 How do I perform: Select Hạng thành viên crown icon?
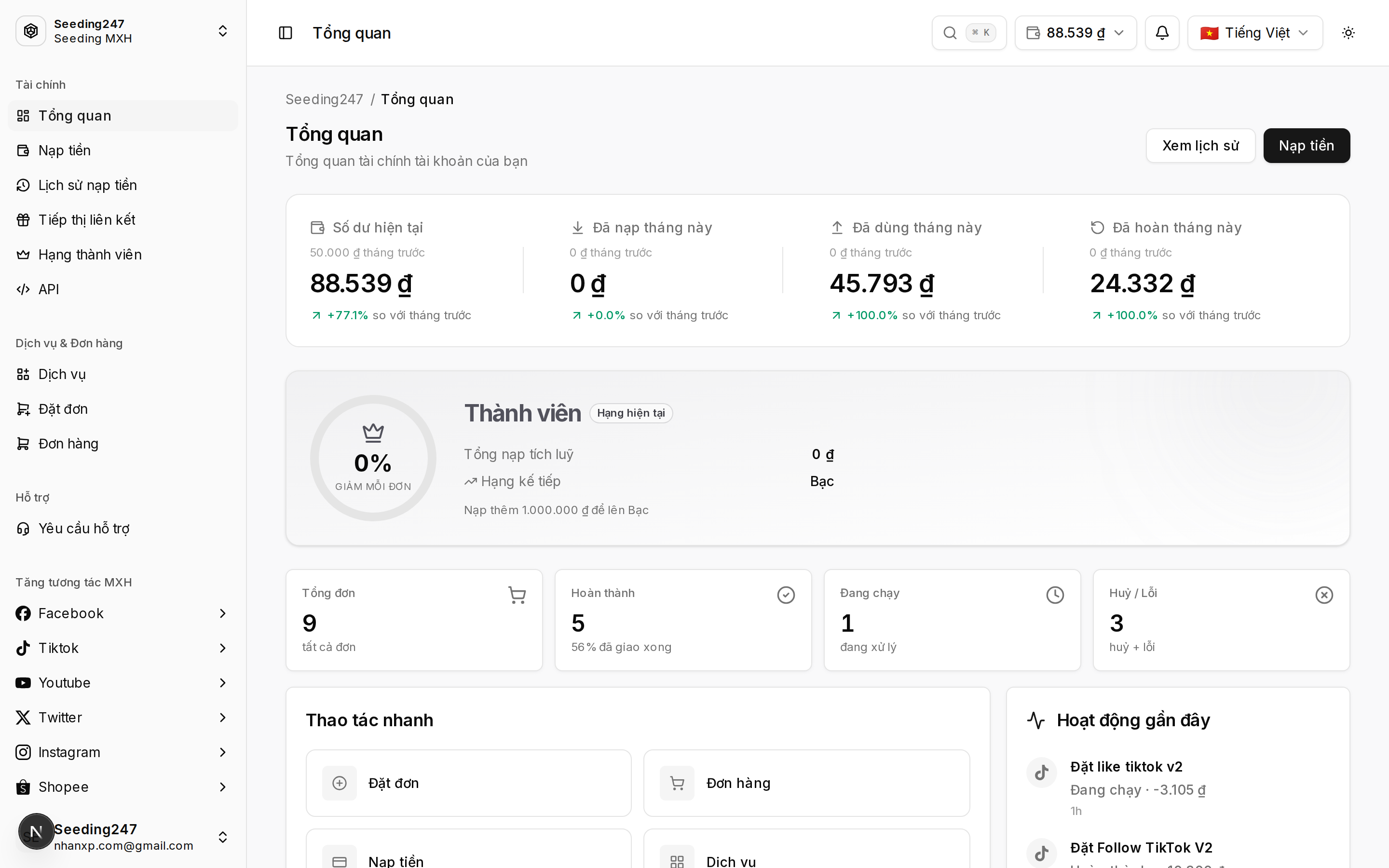click(23, 254)
